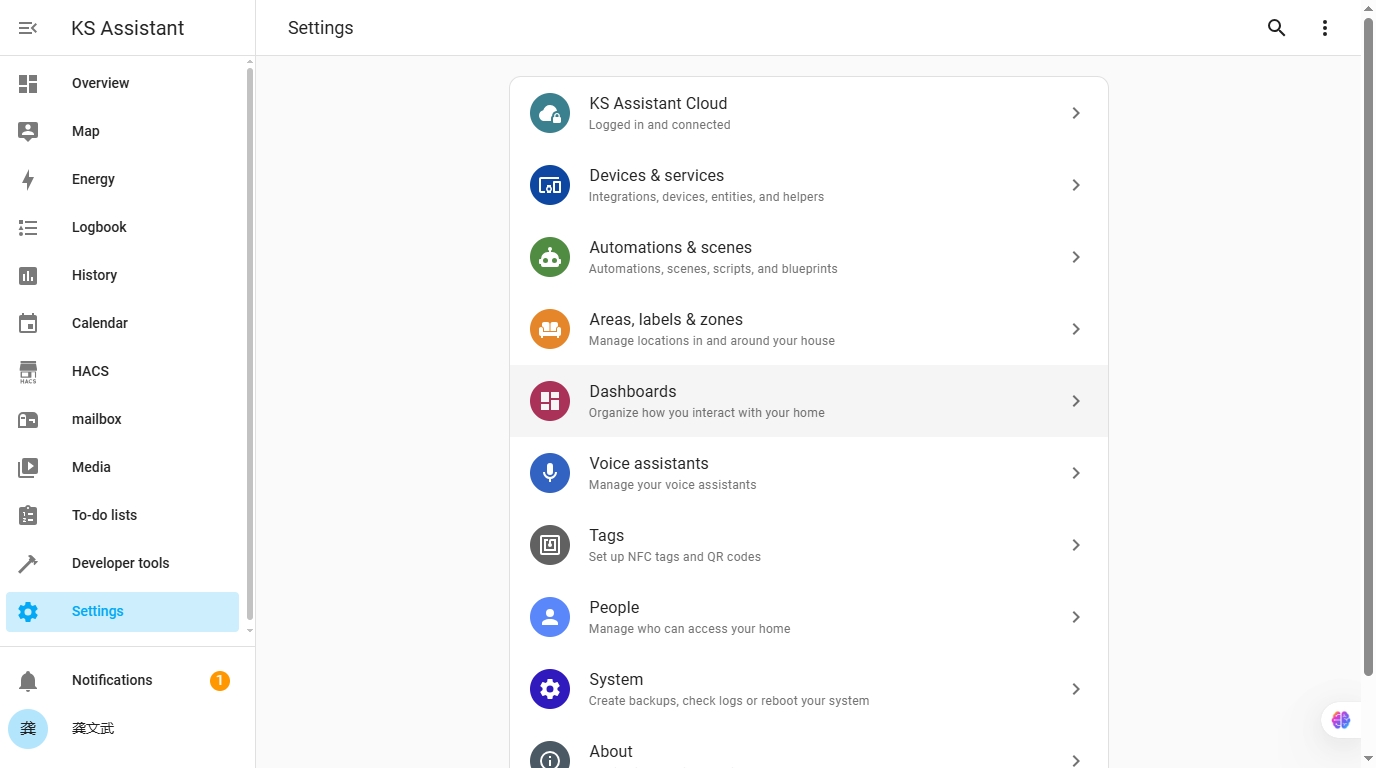The width and height of the screenshot is (1376, 768).
Task: Select the mailbox icon in the sidebar
Action: tap(28, 419)
